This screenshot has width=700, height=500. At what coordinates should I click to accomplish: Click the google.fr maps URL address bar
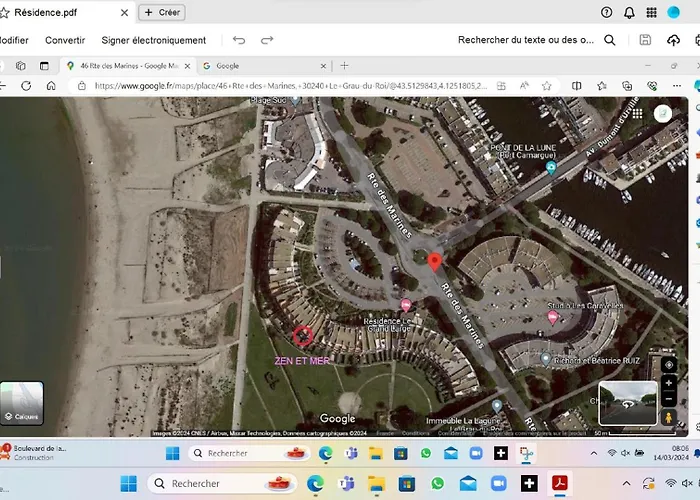point(290,86)
